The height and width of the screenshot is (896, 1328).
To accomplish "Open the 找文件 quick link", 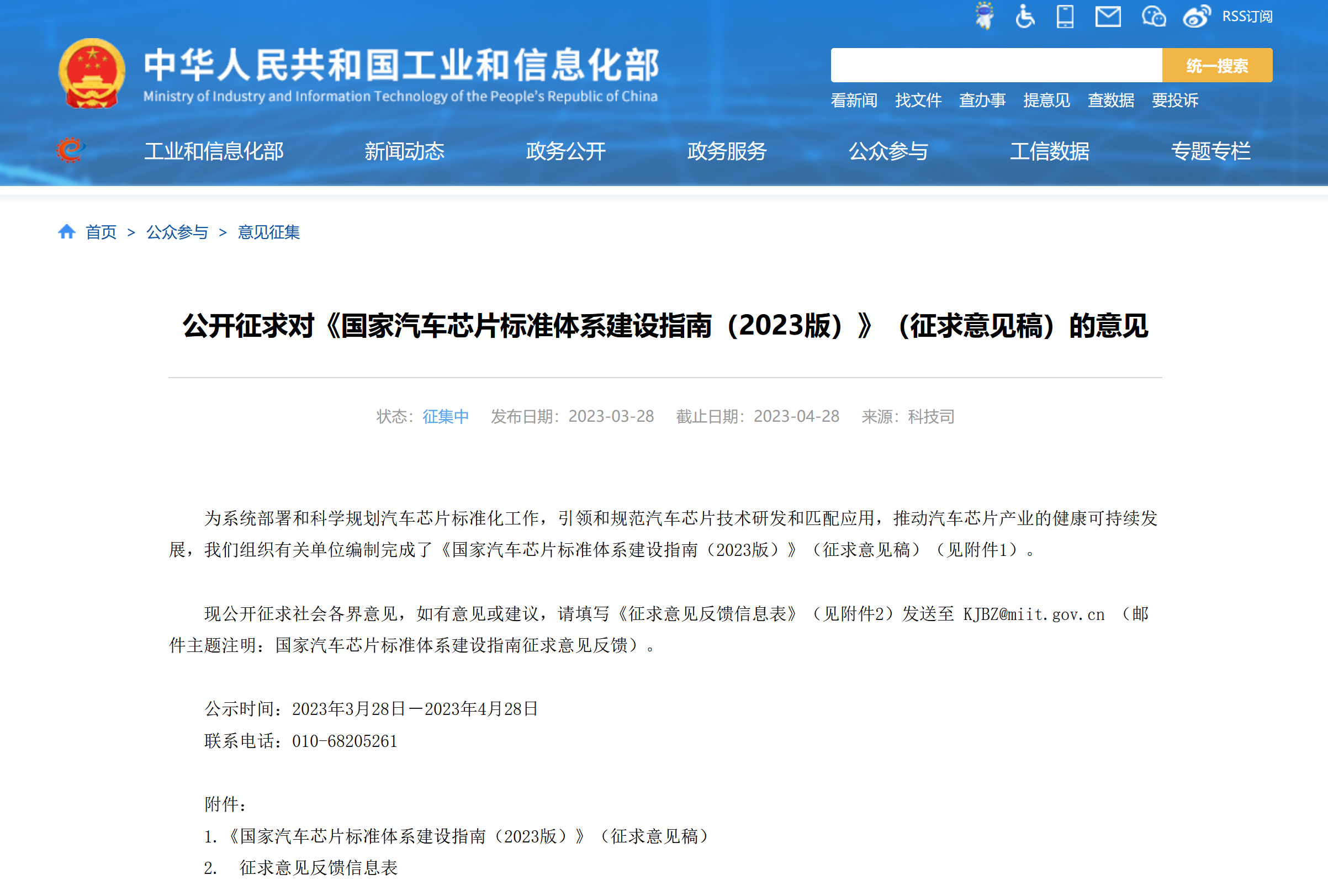I will click(918, 100).
